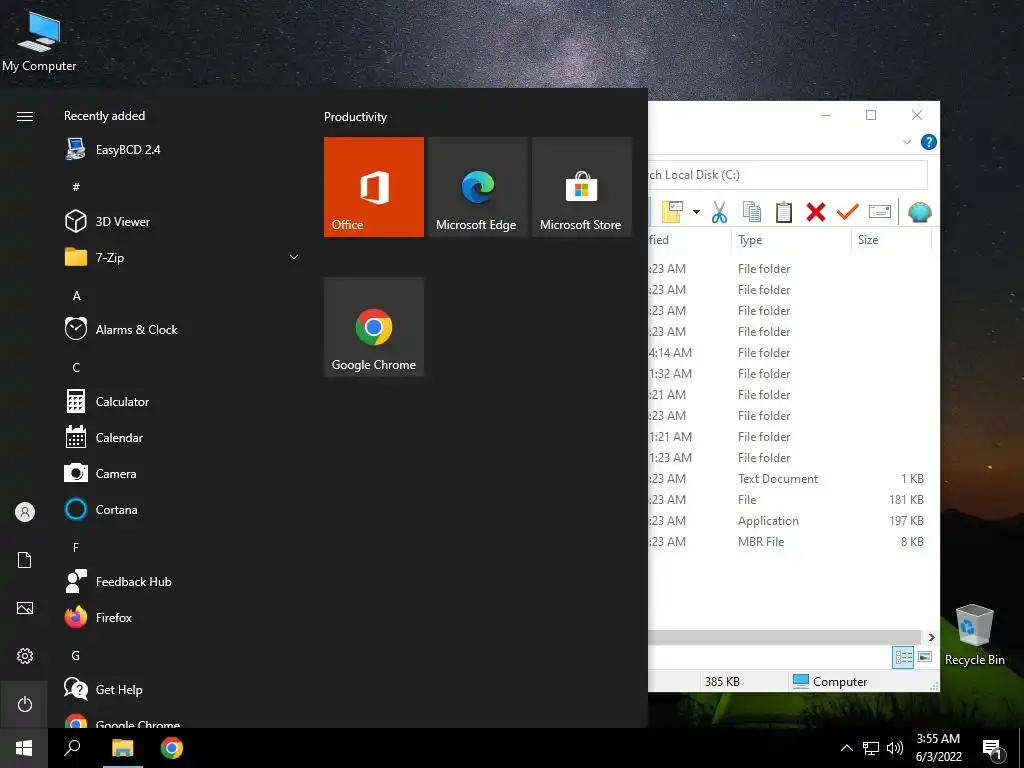Open the user account button
This screenshot has height=768, width=1024.
coord(25,512)
